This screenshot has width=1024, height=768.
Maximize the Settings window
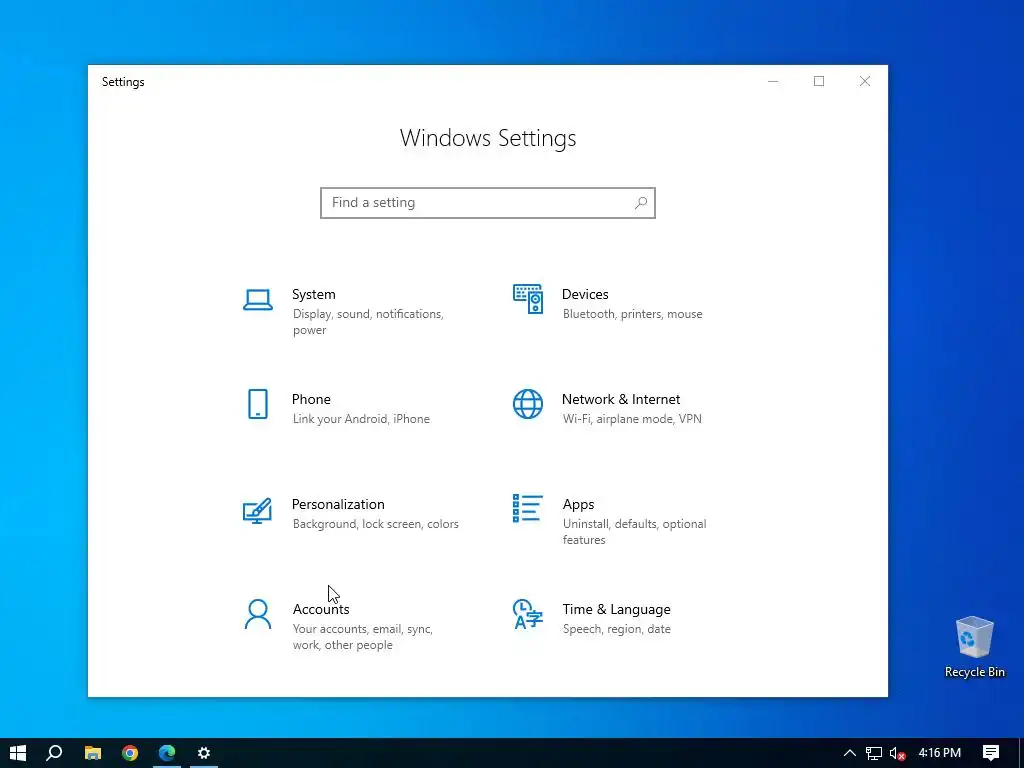(819, 81)
